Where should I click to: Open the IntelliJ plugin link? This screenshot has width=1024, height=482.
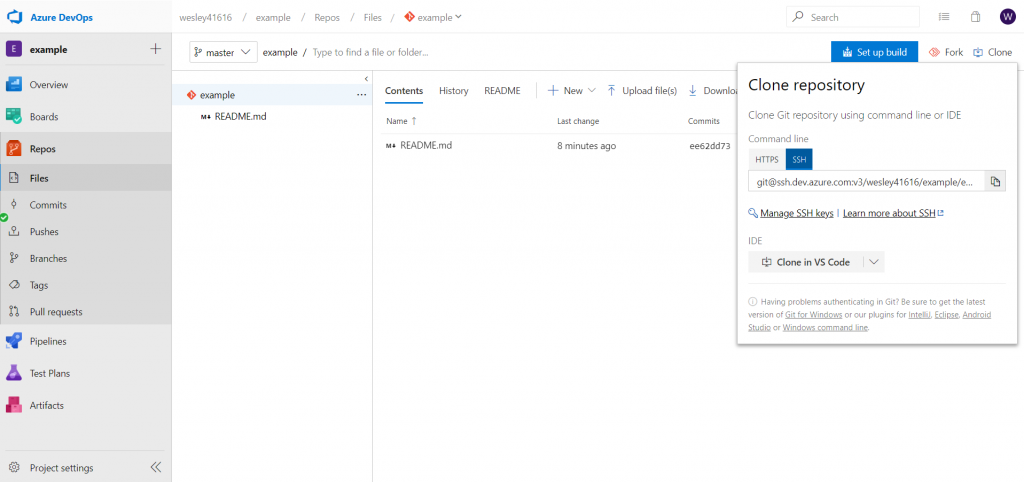[919, 315]
